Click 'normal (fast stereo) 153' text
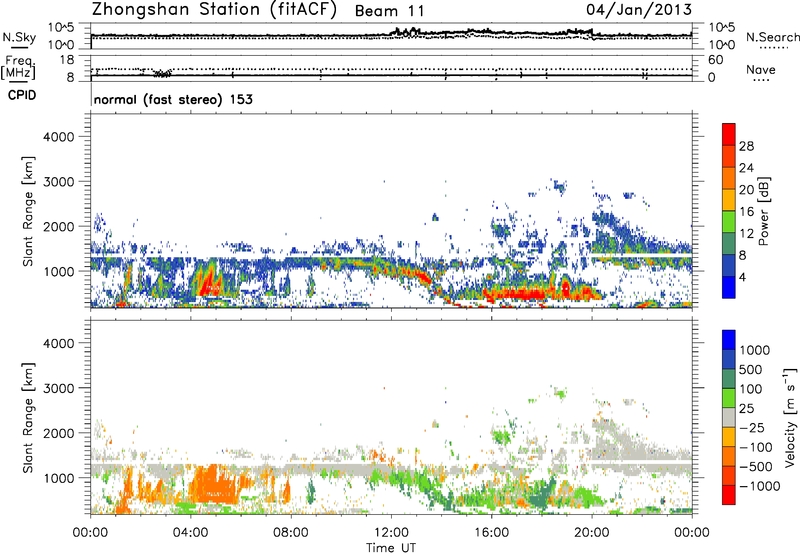Image resolution: width=800 pixels, height=554 pixels. pos(173,99)
